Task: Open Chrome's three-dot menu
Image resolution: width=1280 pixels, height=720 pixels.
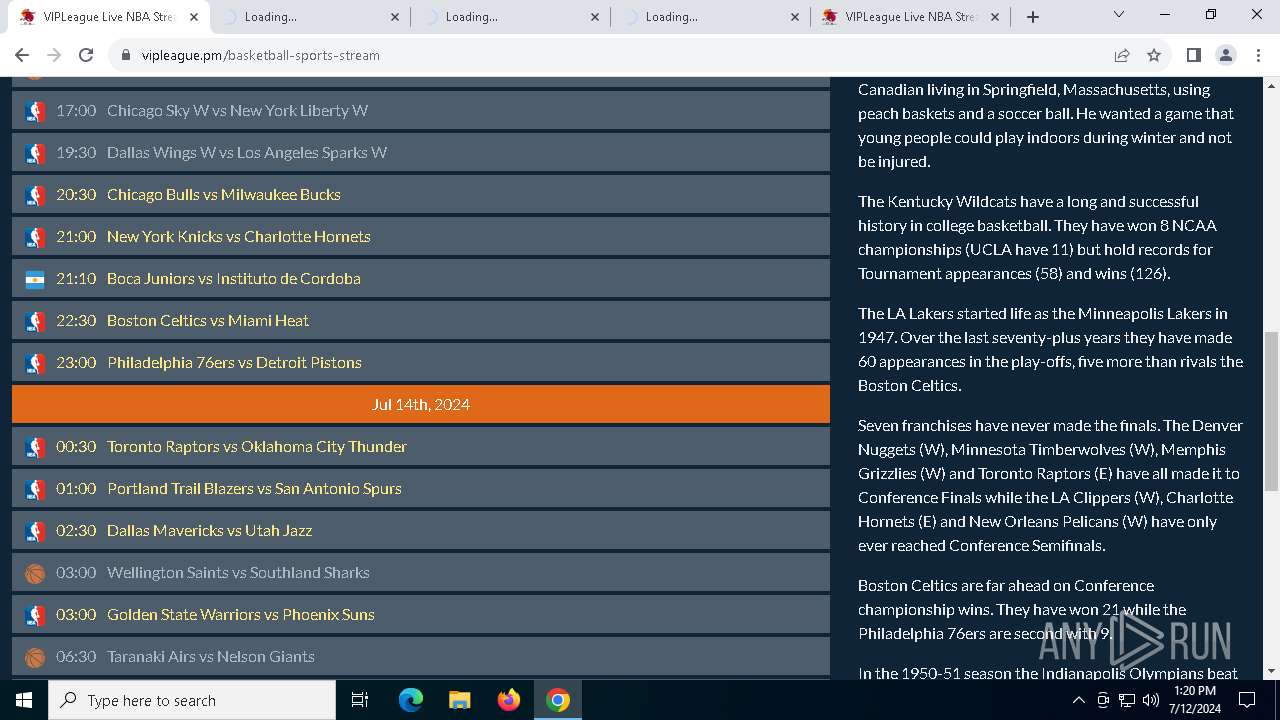Action: (x=1258, y=55)
